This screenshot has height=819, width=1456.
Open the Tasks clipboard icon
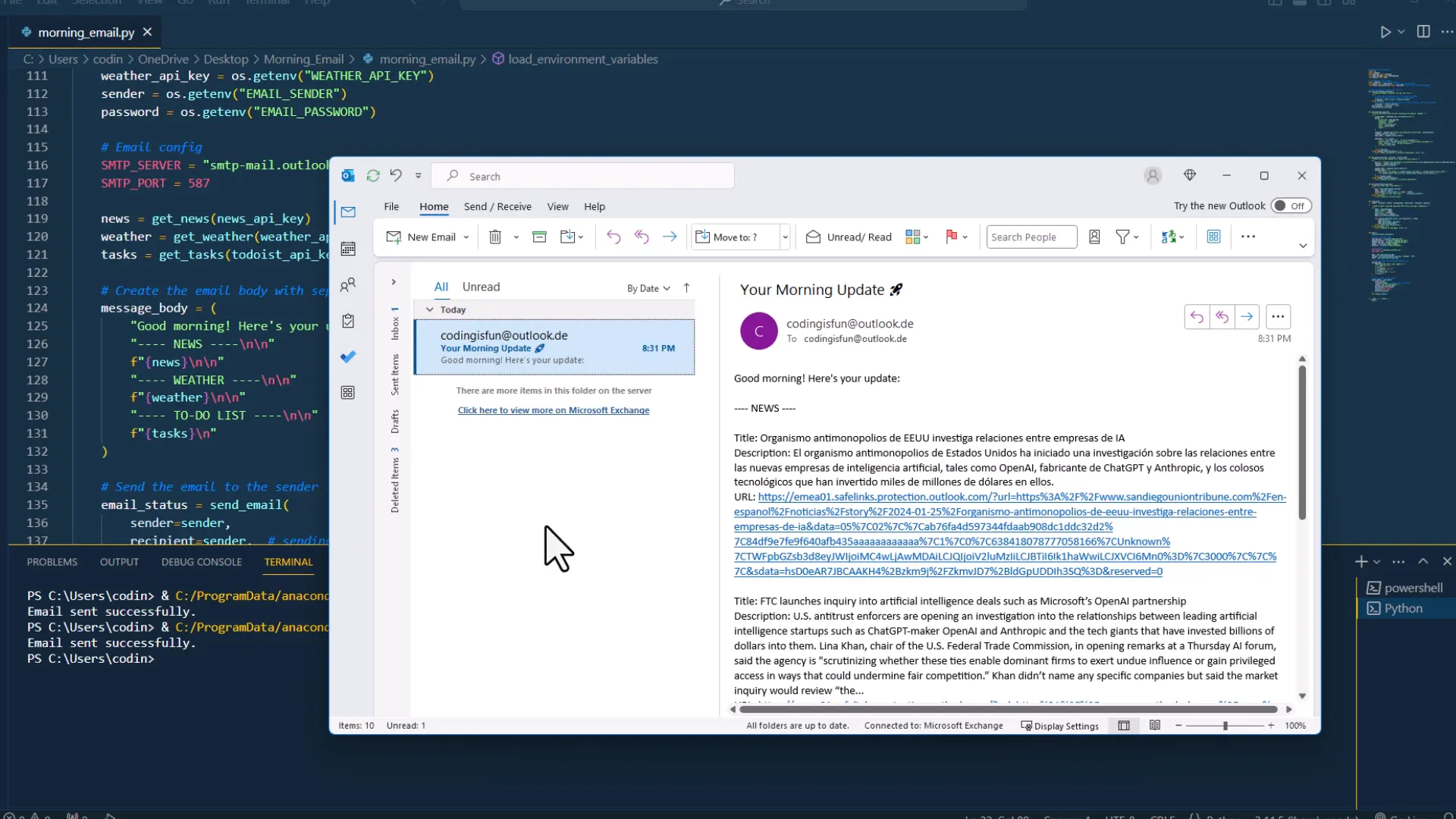(348, 321)
